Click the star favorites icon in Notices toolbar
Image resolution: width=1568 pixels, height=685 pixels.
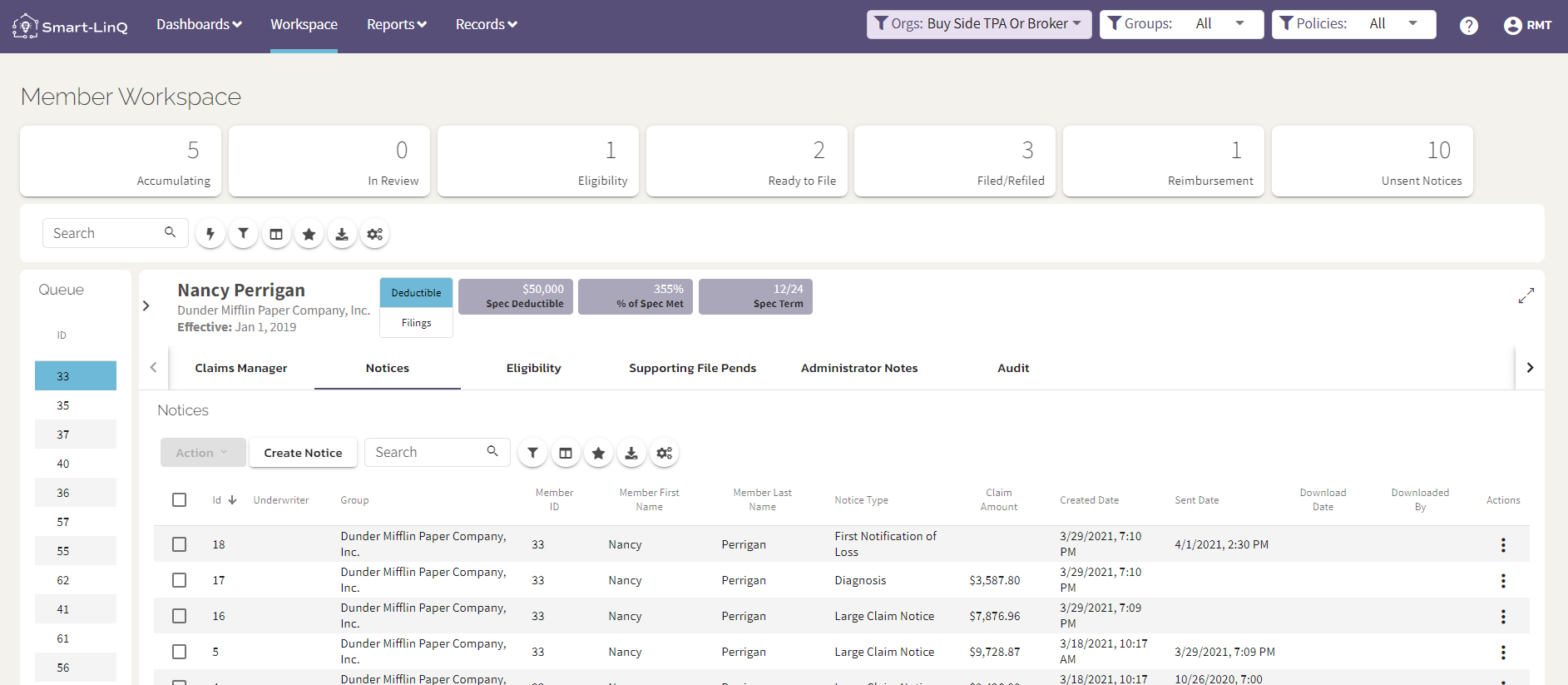tap(598, 453)
